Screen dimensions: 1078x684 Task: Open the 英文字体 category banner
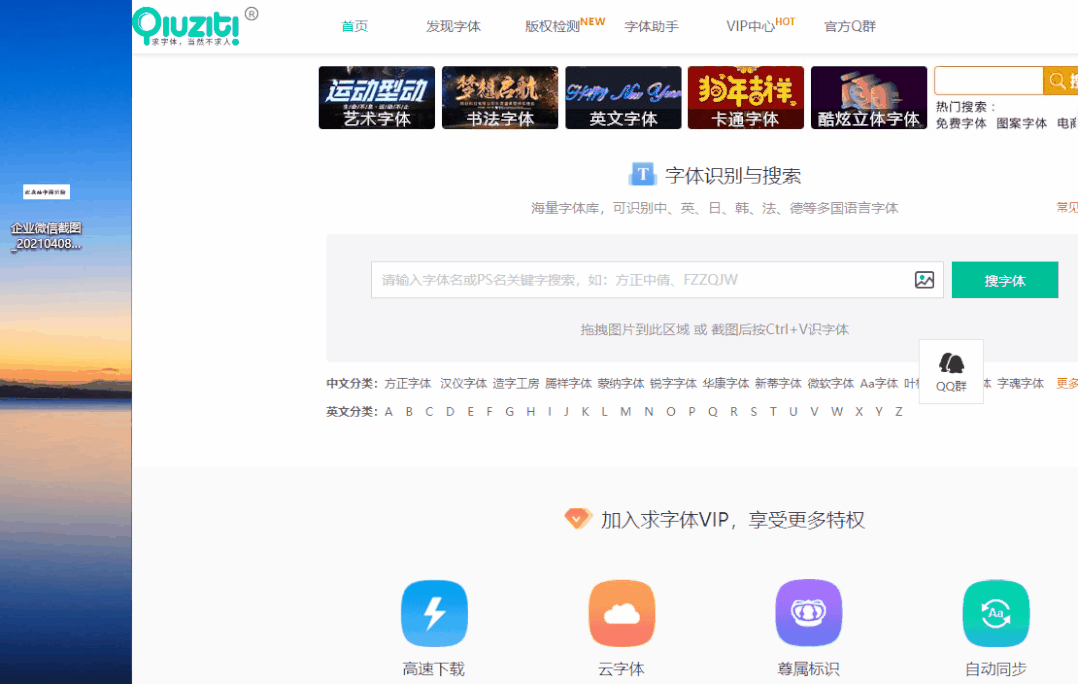pyautogui.click(x=623, y=98)
